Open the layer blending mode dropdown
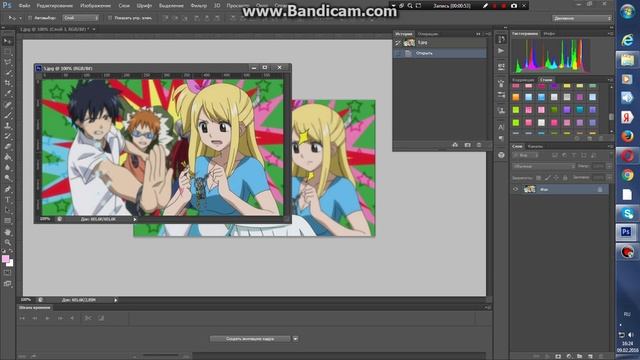This screenshot has width=640, height=360. (543, 166)
